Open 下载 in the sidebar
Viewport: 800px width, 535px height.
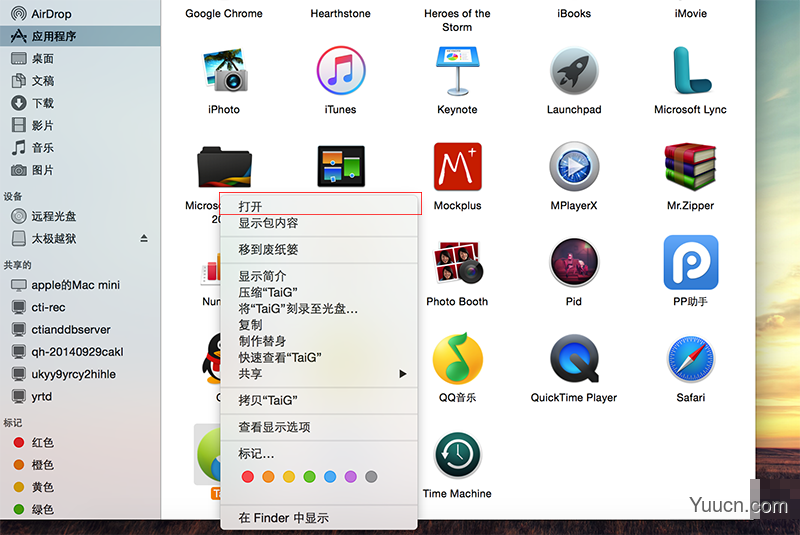pyautogui.click(x=80, y=103)
